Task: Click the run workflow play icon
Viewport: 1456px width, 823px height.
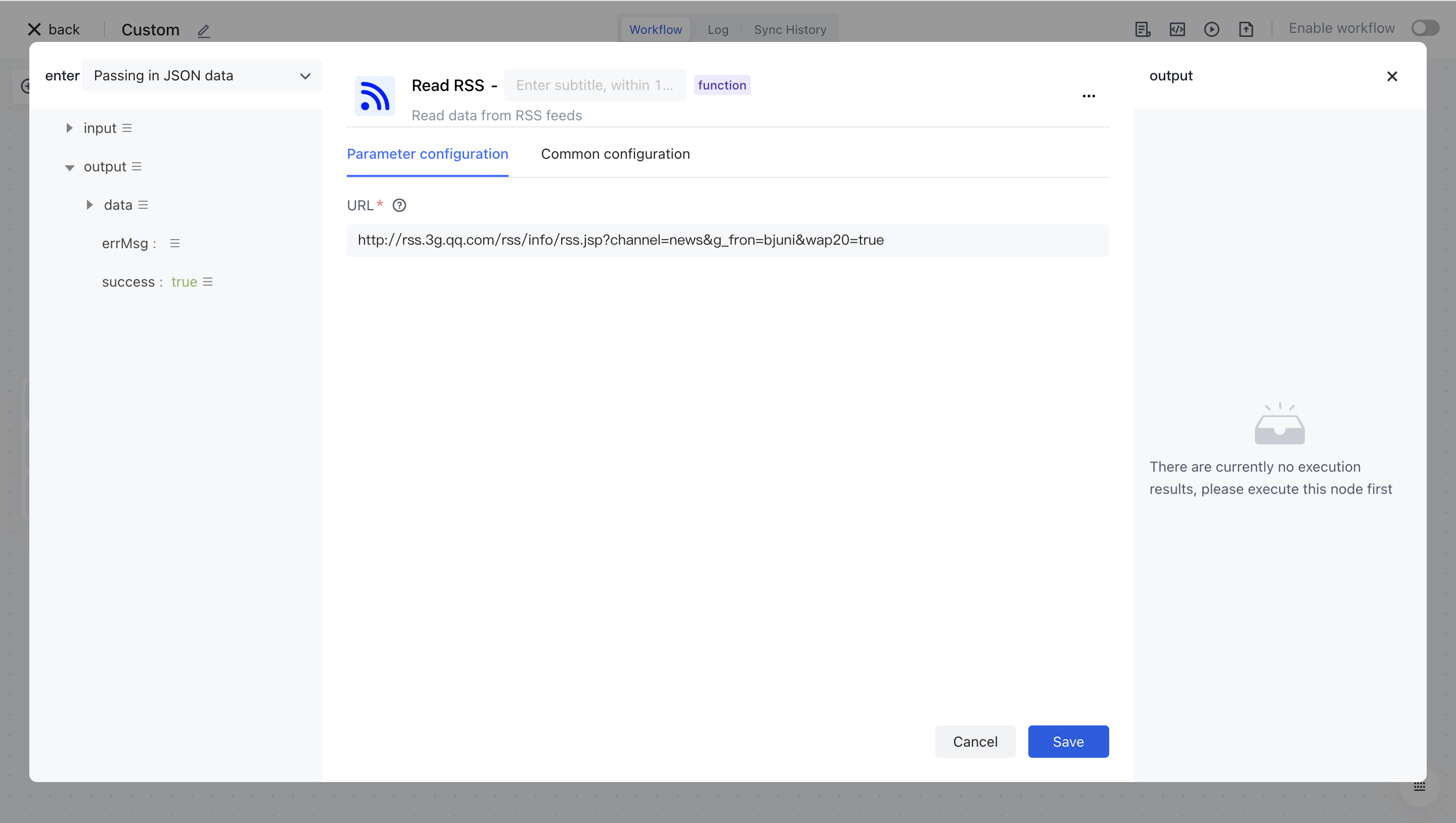Action: tap(1211, 29)
